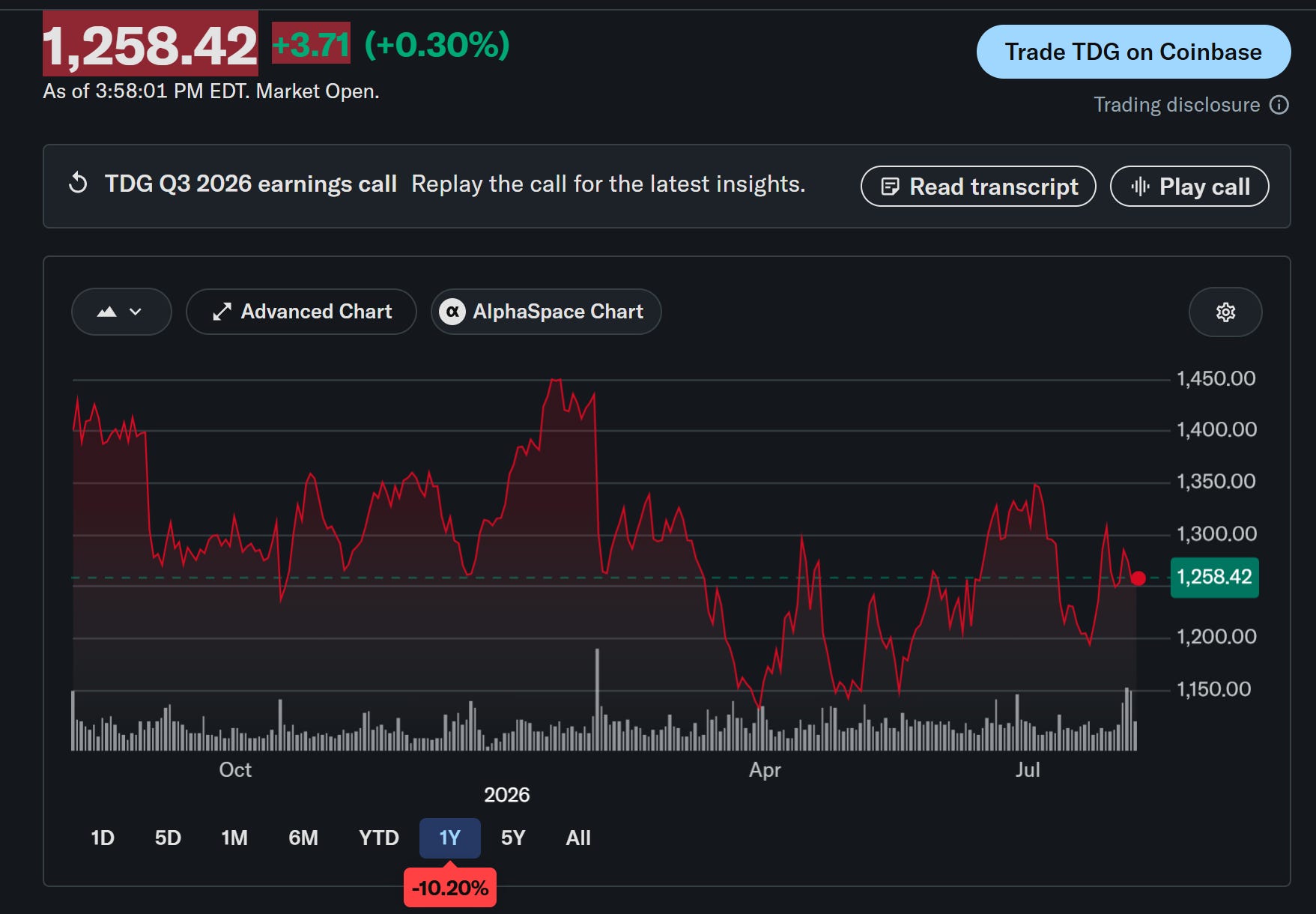Open the Advanced Chart view

(301, 312)
